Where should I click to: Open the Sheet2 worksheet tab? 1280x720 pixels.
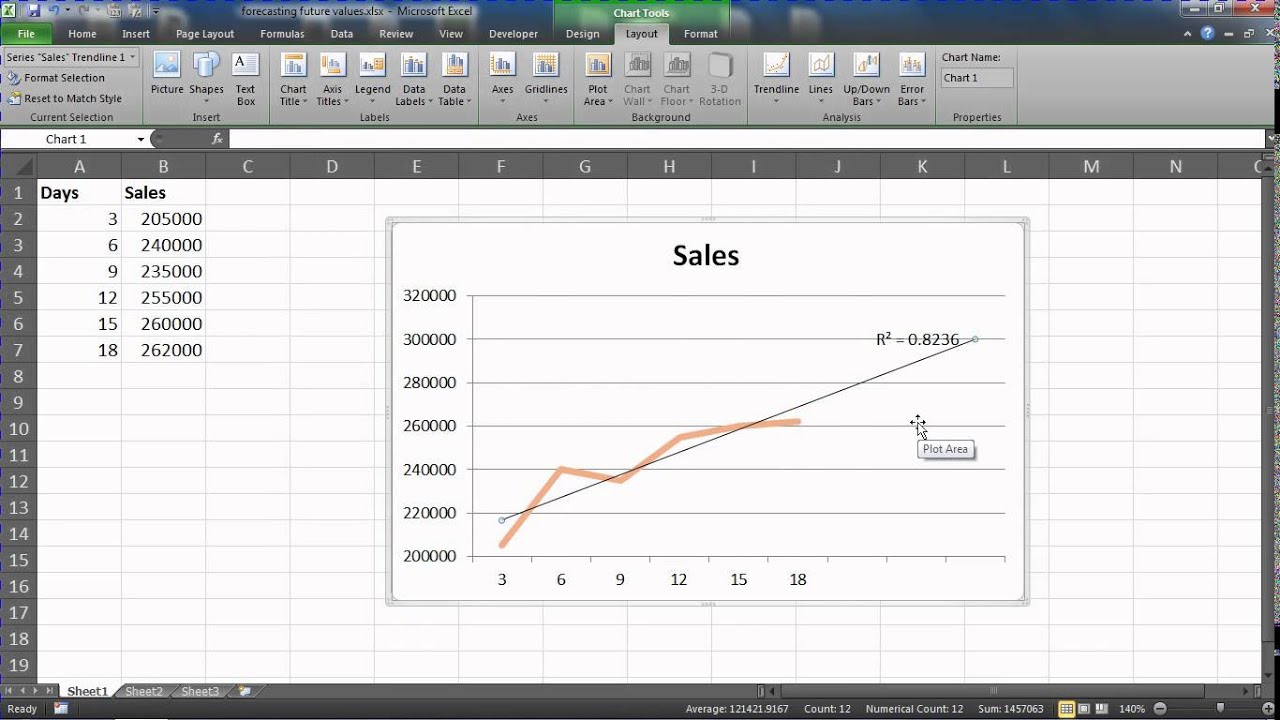[x=144, y=691]
